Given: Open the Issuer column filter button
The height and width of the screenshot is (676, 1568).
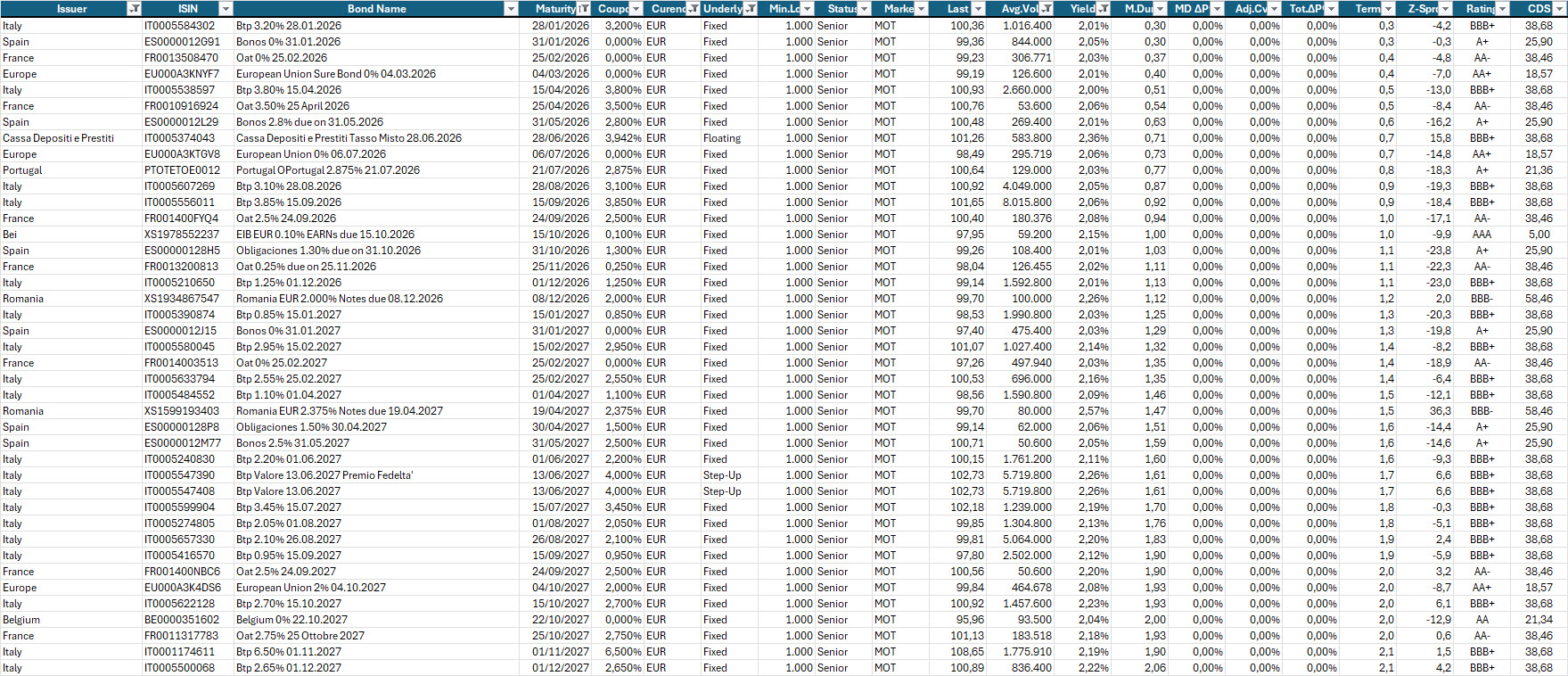Looking at the screenshot, I should (134, 9).
